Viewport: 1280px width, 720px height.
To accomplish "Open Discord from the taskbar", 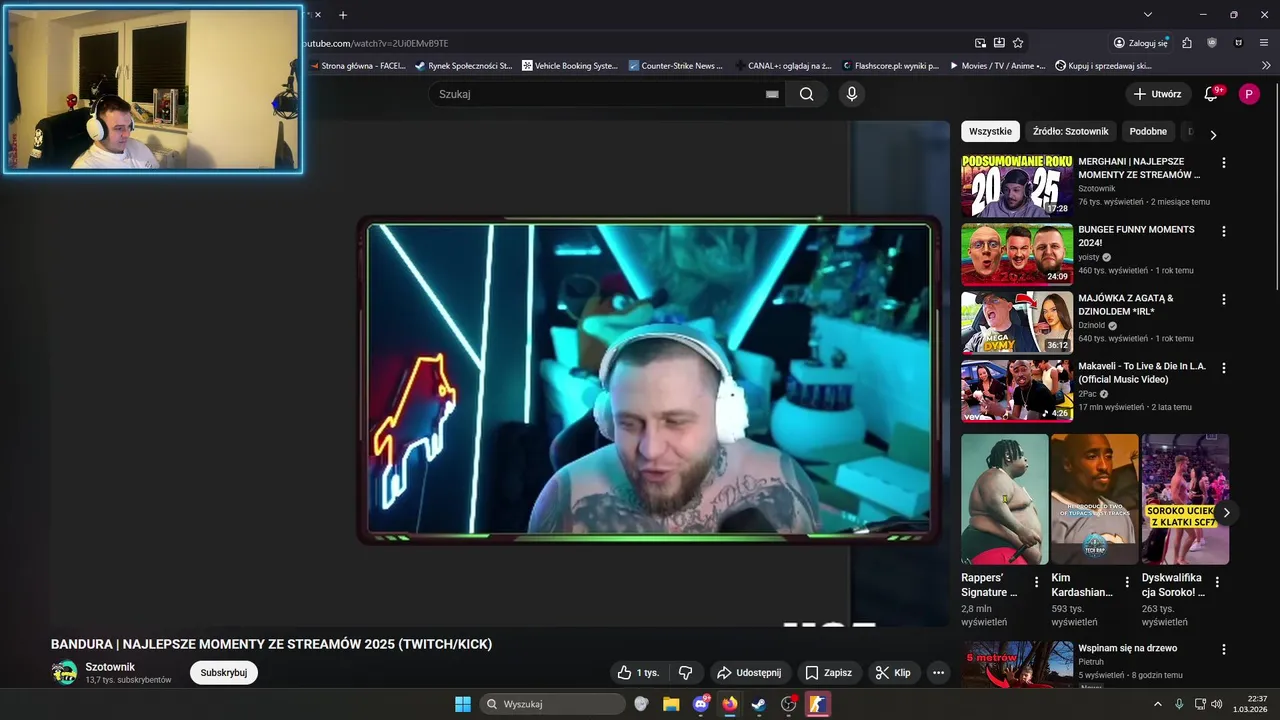I will pos(701,704).
